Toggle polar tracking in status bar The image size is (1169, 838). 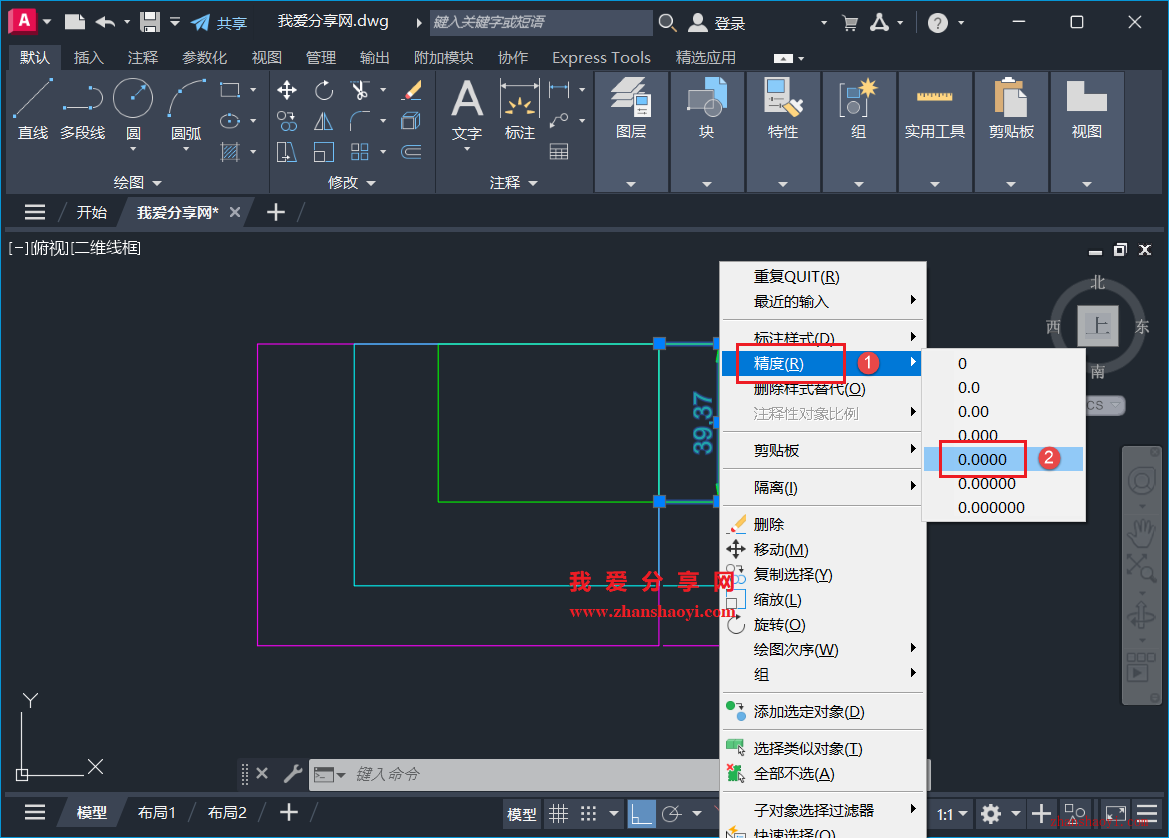point(672,813)
